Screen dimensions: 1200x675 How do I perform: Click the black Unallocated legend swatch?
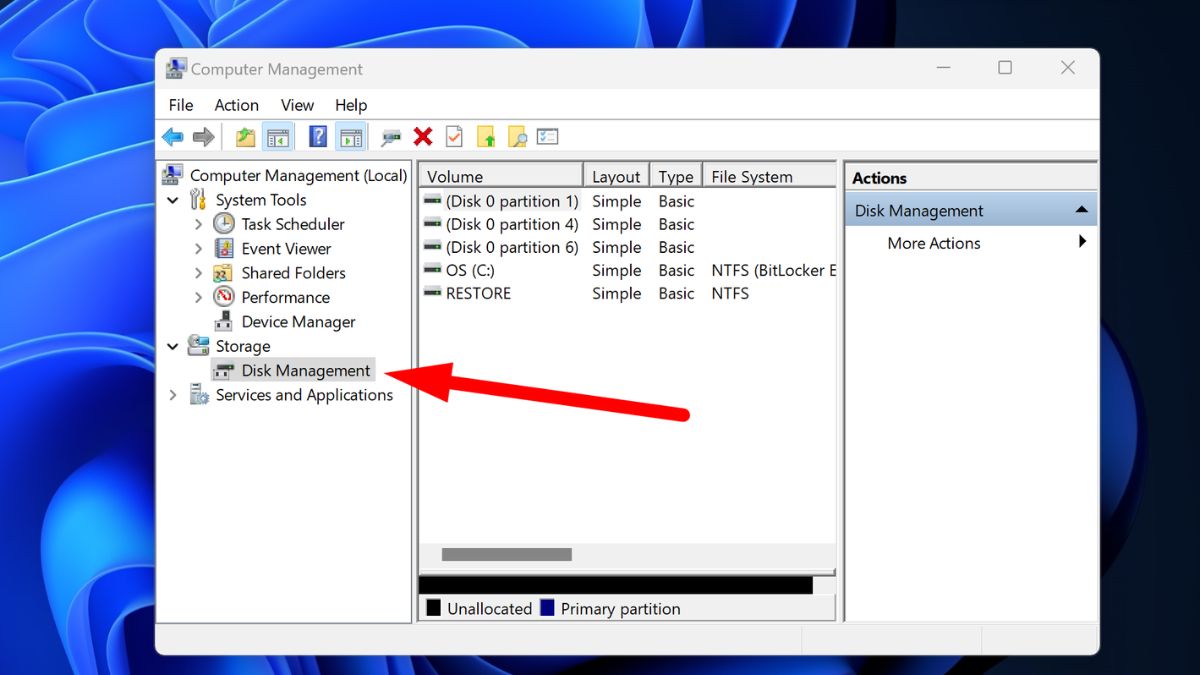click(x=433, y=608)
